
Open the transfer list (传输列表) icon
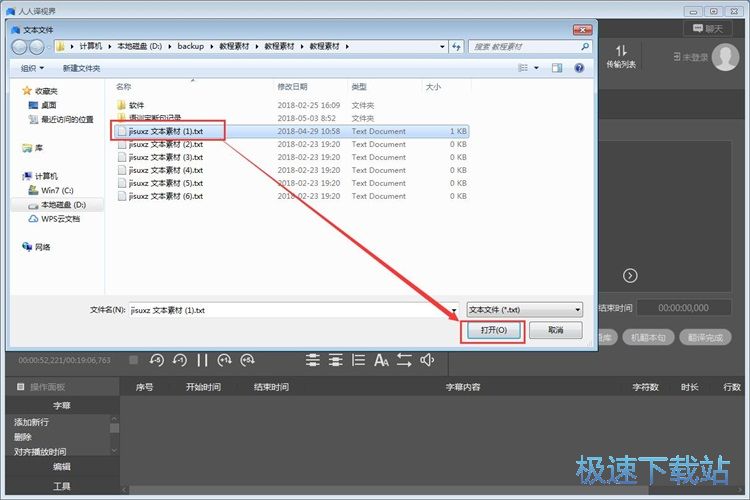point(621,56)
